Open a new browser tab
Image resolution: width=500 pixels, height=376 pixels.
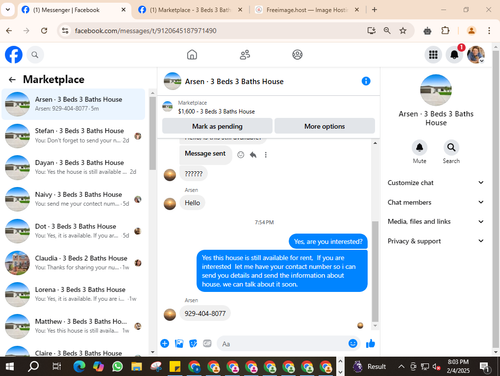(374, 10)
